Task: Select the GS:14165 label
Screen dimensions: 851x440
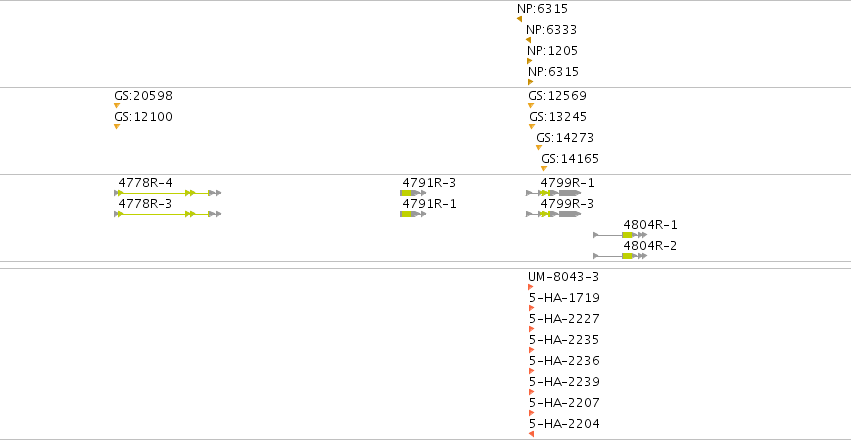Action: [570, 159]
